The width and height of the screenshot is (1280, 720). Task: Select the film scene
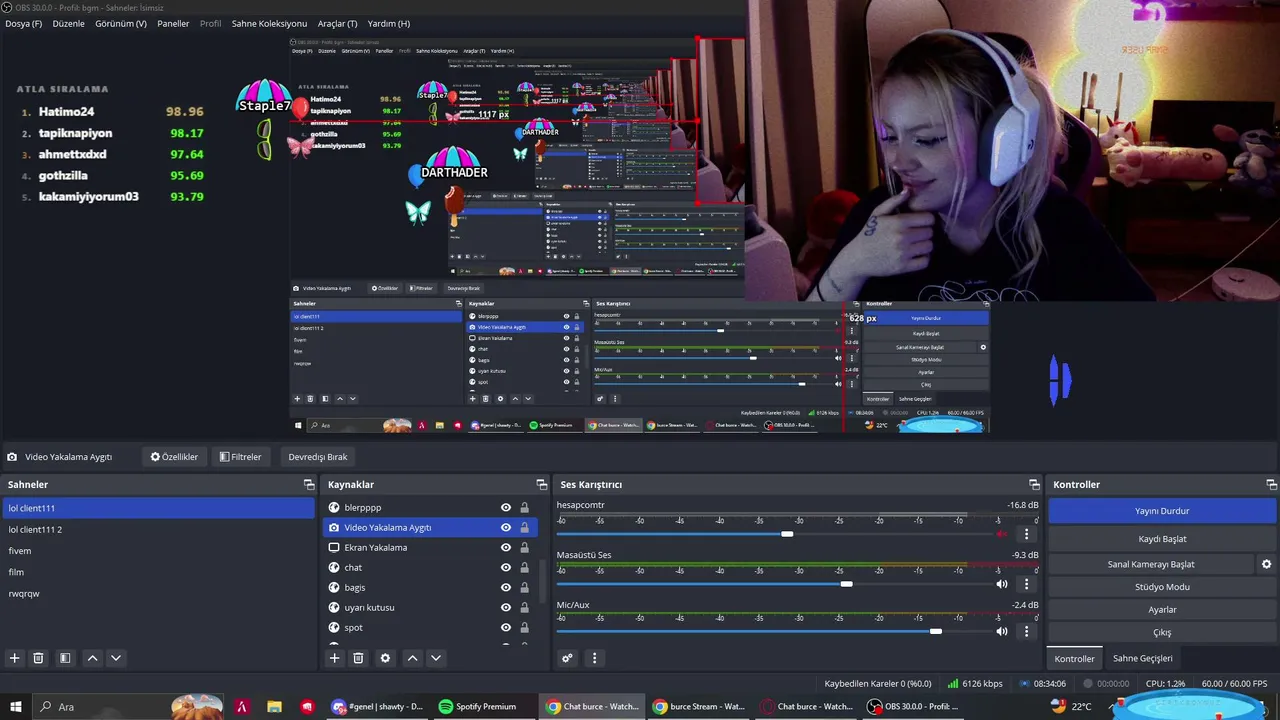(158, 572)
